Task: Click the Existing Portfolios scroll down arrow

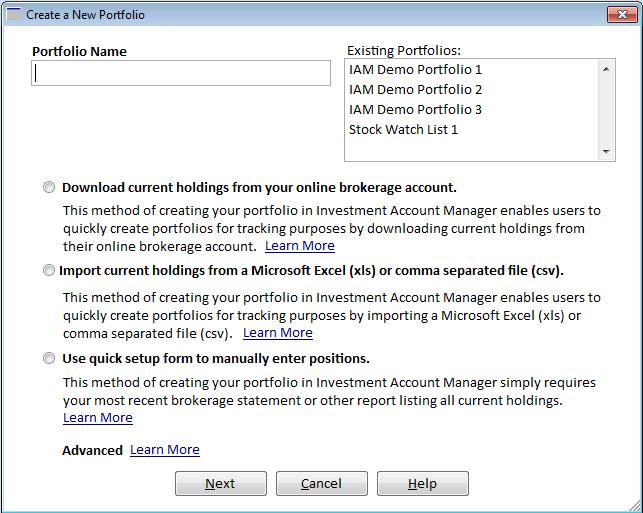Action: [x=606, y=151]
